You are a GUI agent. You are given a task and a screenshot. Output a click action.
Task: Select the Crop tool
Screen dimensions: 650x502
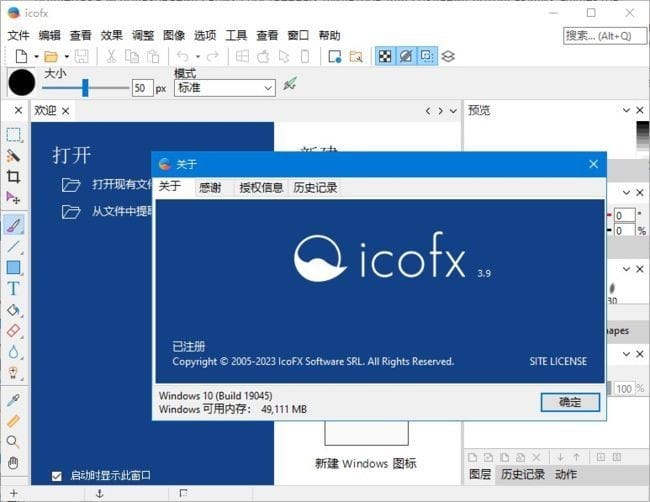pyautogui.click(x=13, y=177)
